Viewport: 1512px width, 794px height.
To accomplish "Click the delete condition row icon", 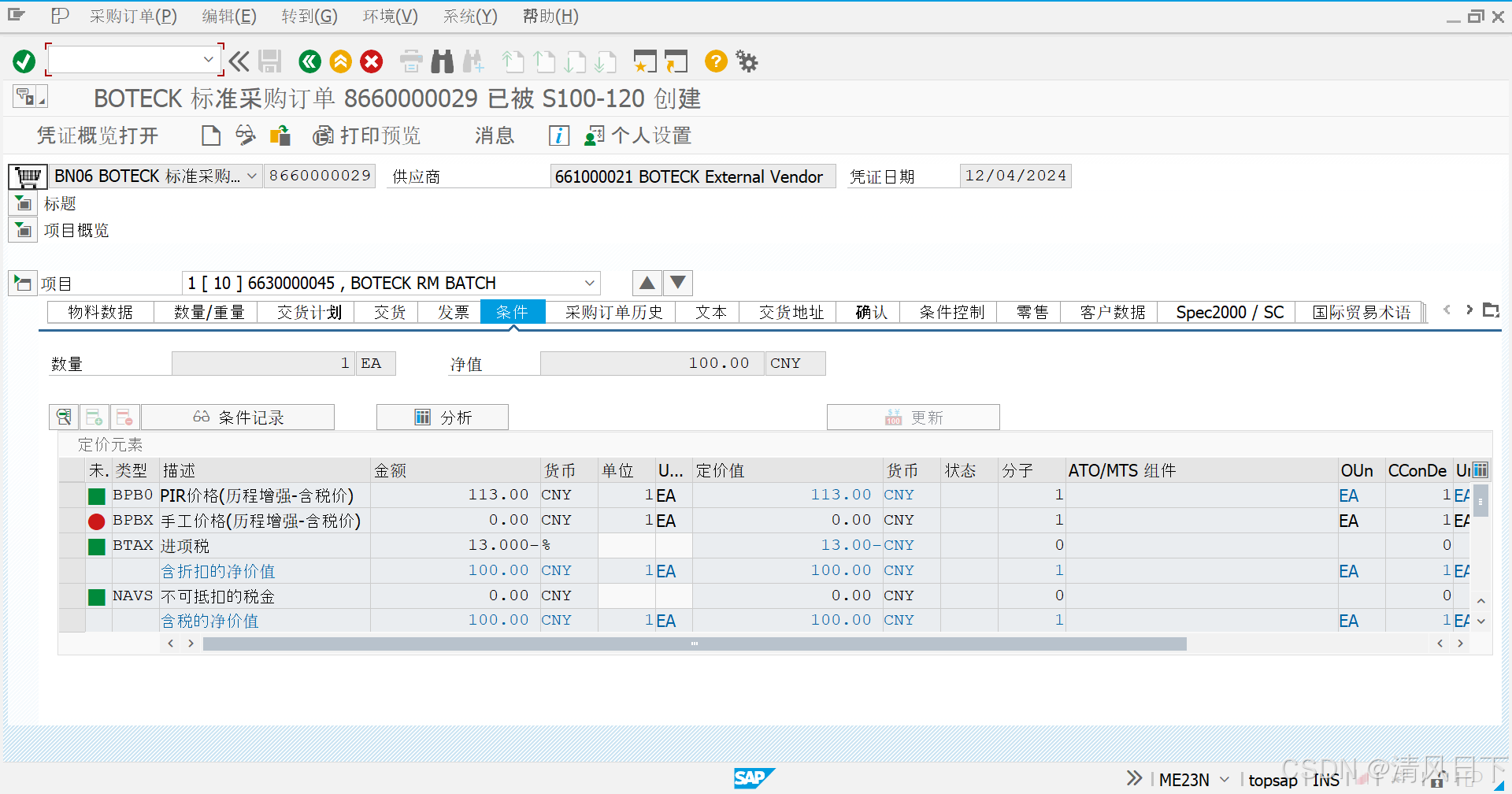I will 124,417.
